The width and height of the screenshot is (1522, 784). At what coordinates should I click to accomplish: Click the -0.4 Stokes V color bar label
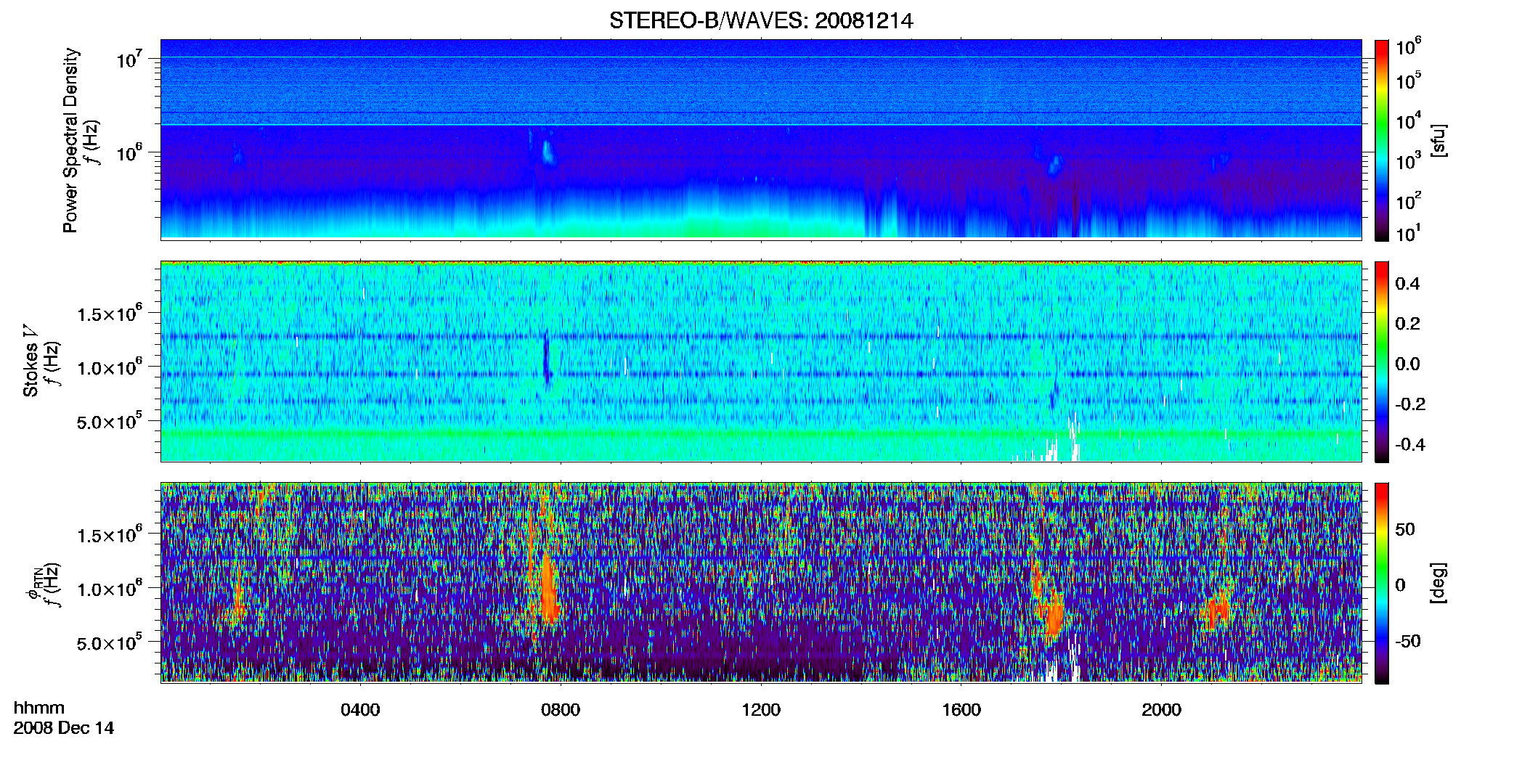tap(1410, 444)
